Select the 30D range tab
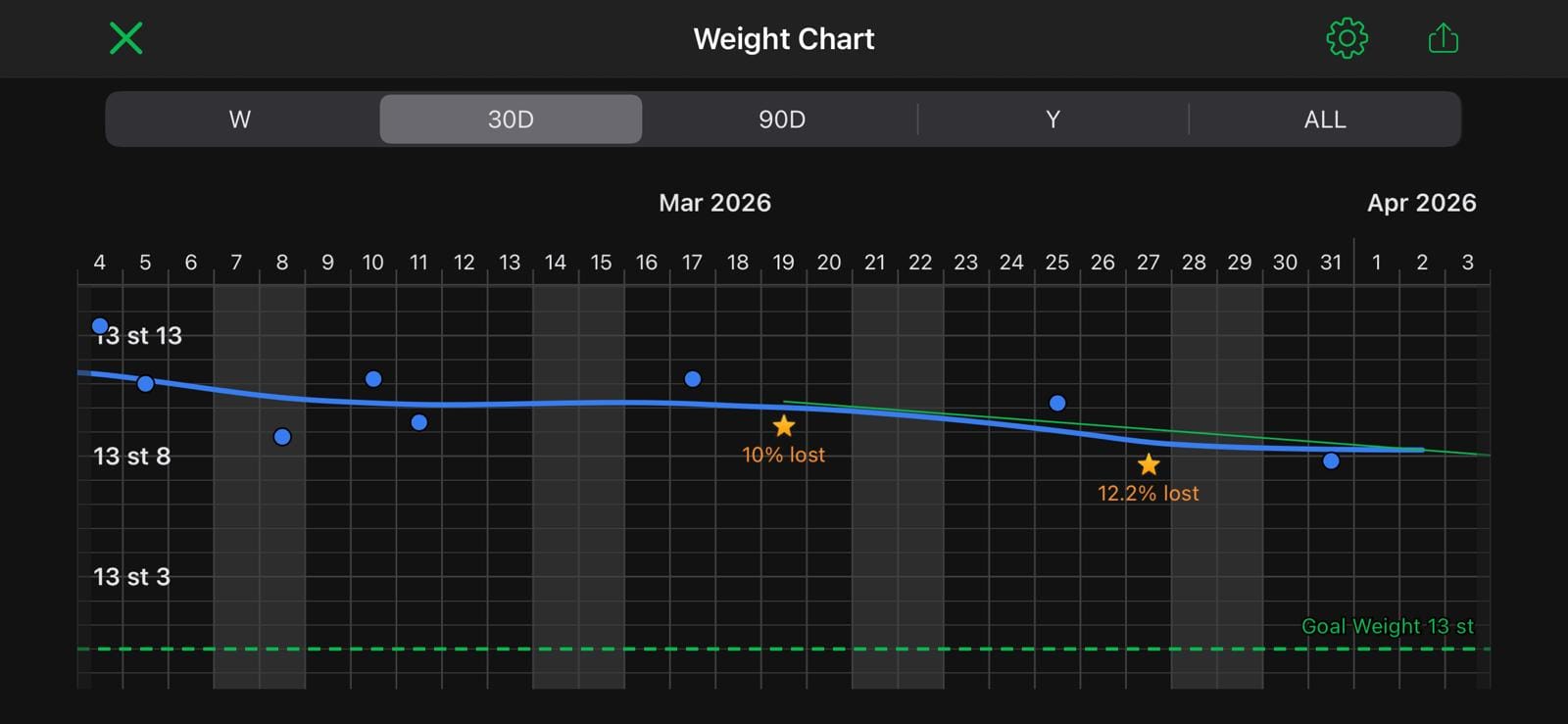 (x=511, y=120)
